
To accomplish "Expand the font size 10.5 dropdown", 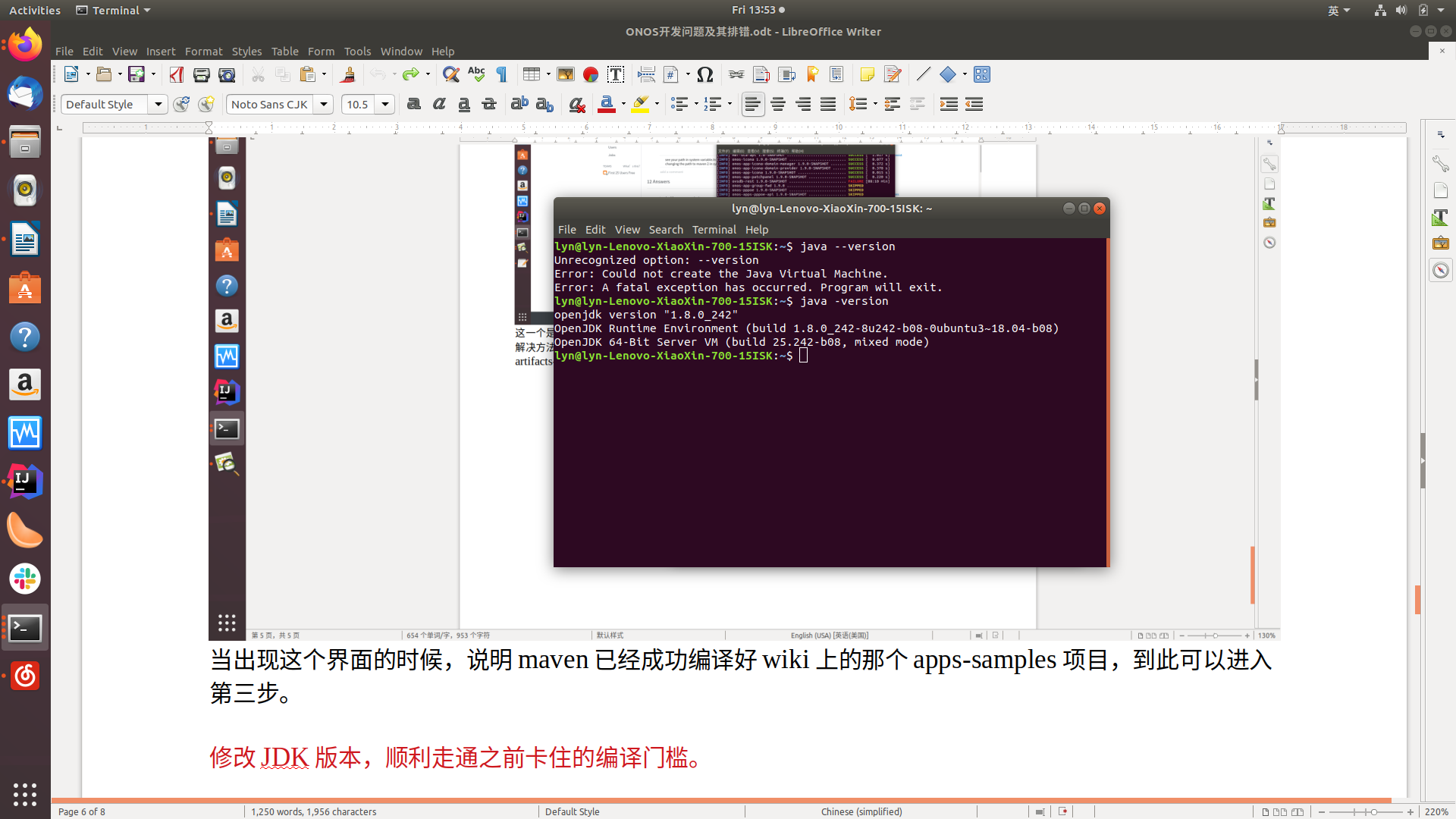I will point(385,104).
